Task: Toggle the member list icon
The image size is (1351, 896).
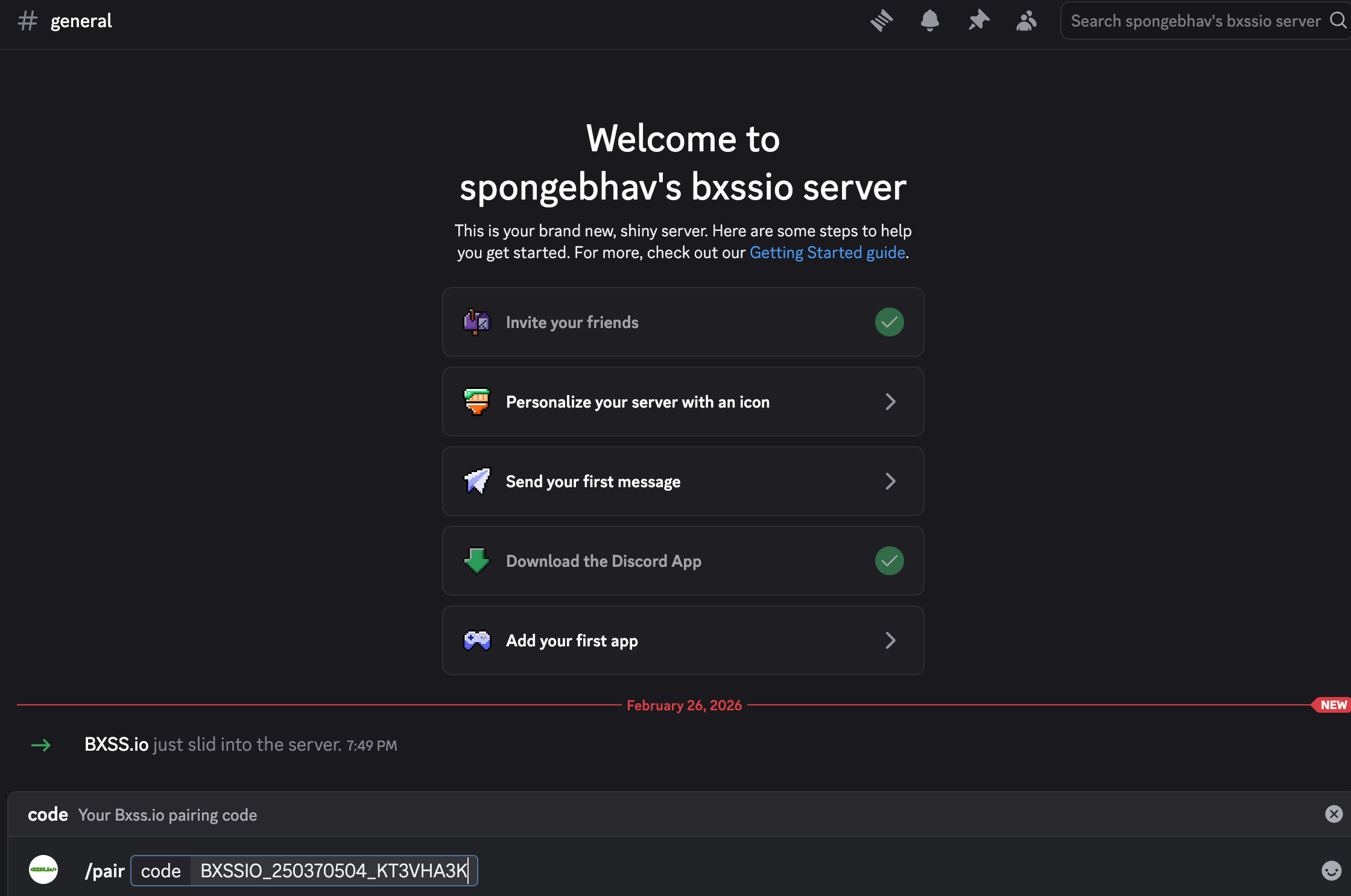Action: click(x=1026, y=21)
